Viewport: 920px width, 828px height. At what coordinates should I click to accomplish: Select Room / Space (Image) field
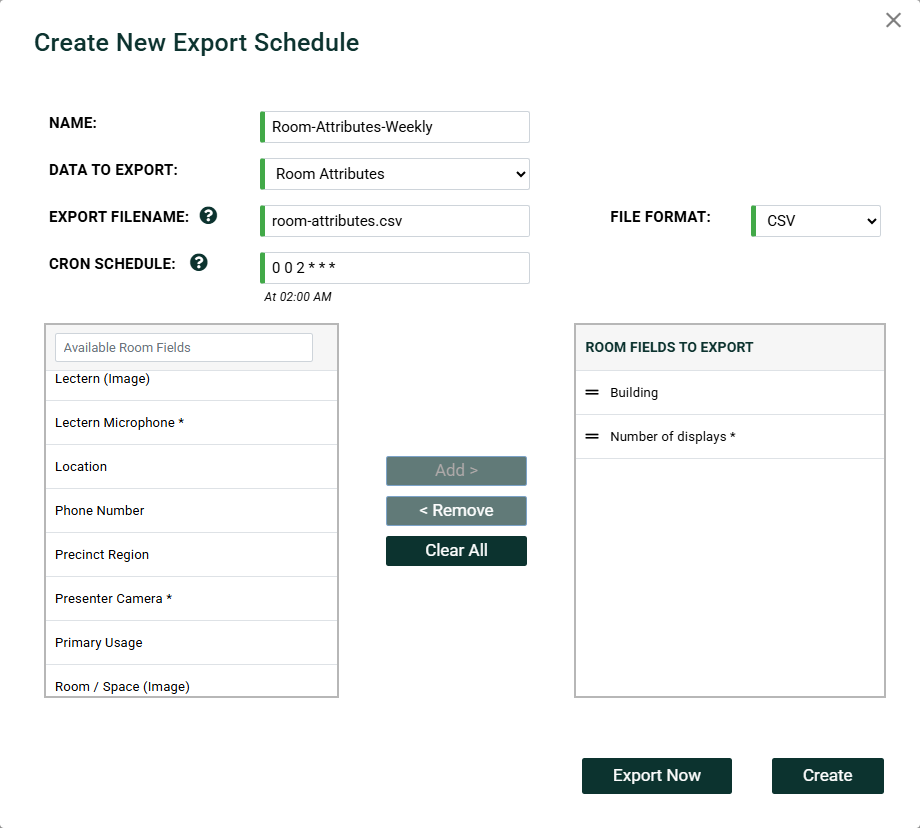tap(191, 681)
